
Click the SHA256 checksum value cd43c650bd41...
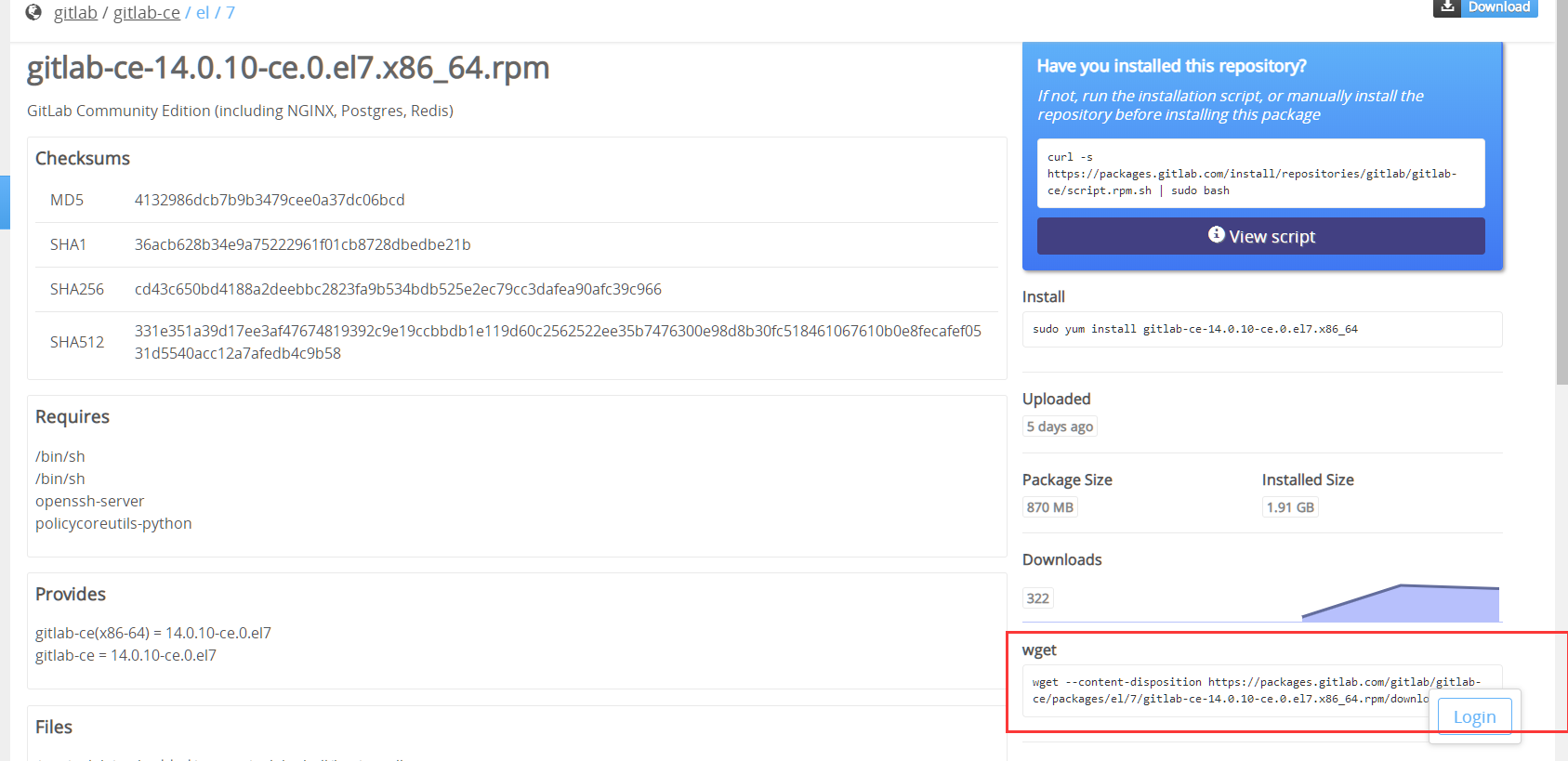click(x=398, y=289)
